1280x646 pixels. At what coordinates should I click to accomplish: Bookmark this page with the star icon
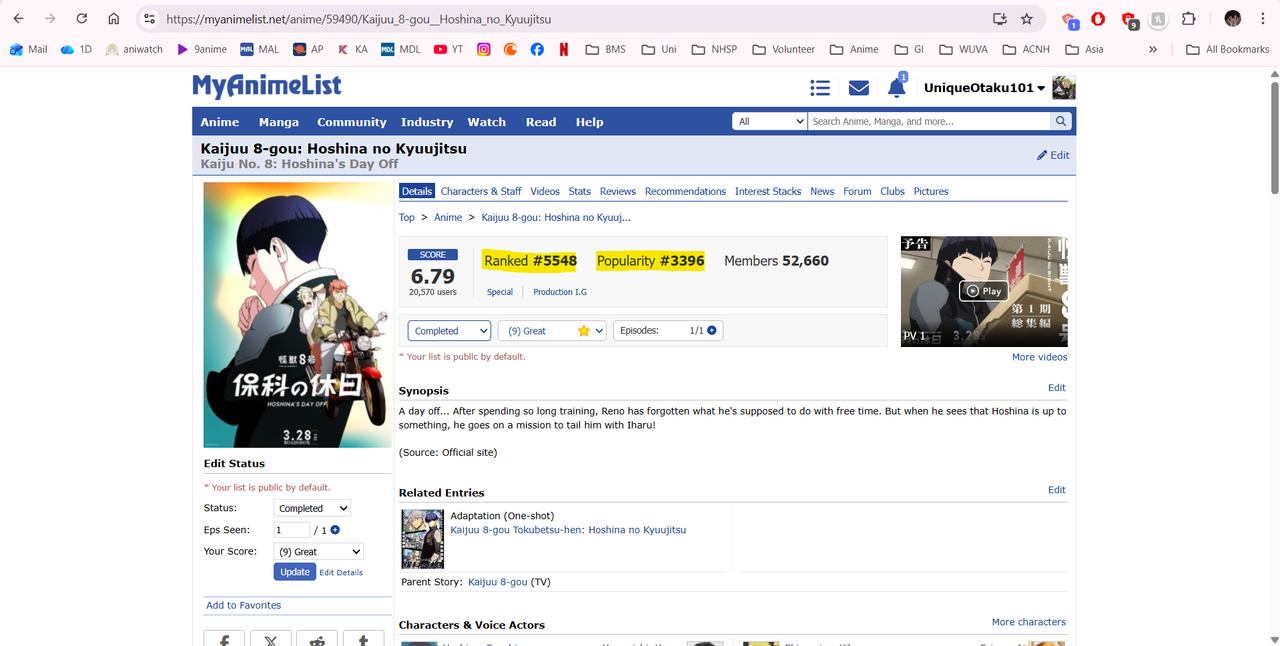click(x=1027, y=19)
